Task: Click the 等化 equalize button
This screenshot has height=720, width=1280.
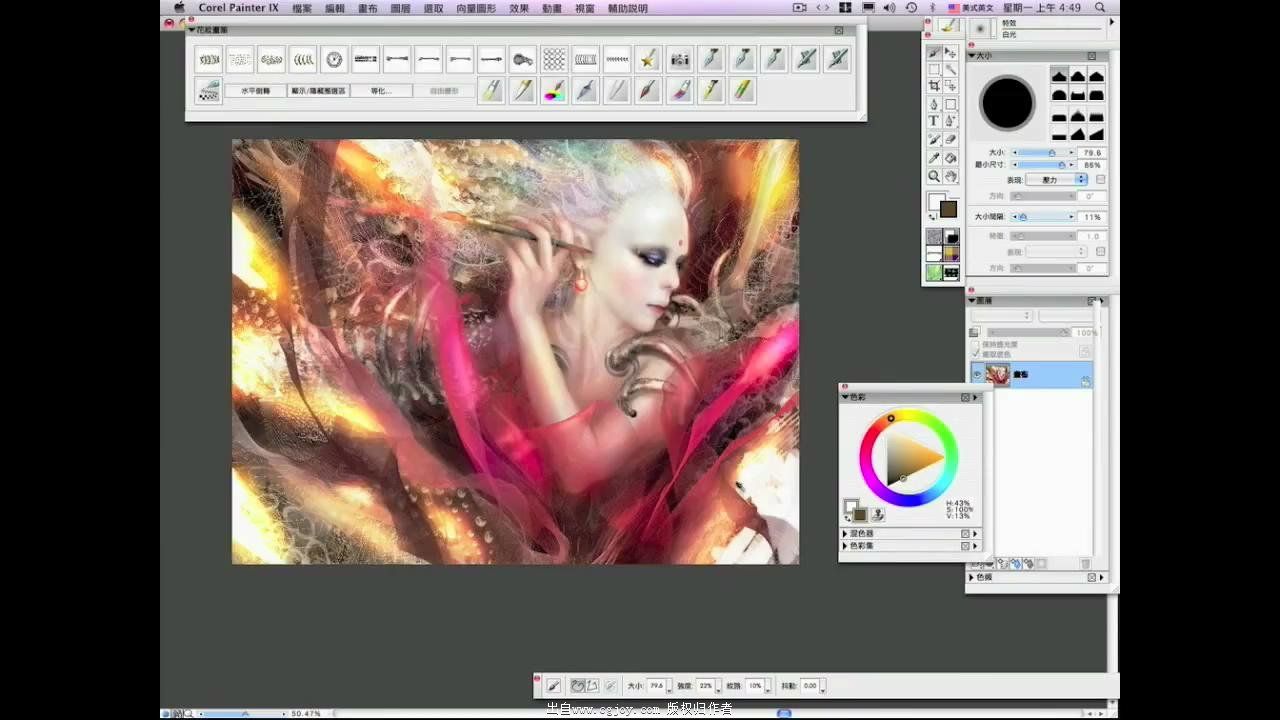Action: [x=381, y=91]
